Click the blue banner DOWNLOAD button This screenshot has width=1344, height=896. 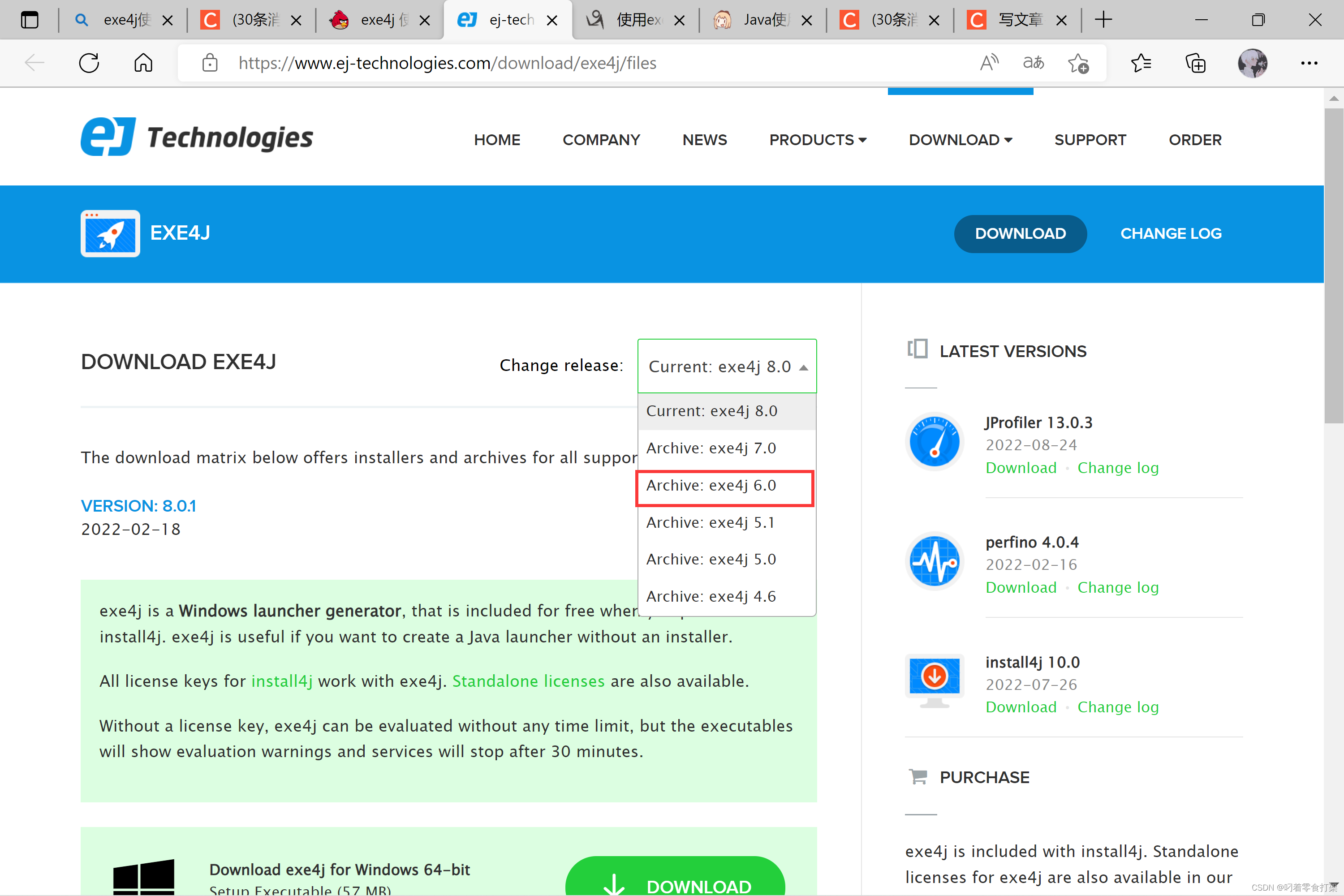[x=1020, y=234]
